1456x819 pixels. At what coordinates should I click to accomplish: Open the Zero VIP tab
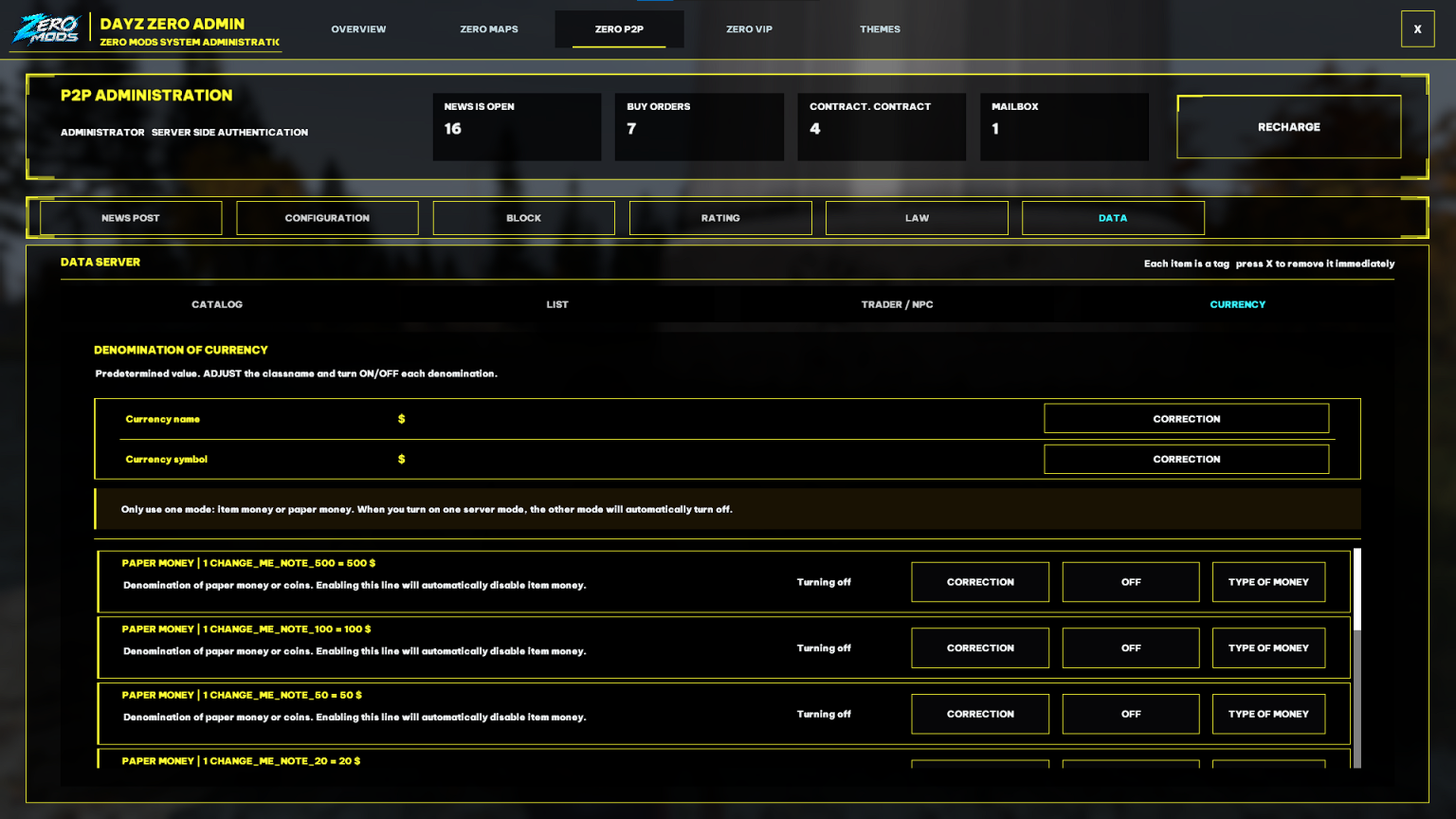[749, 29]
